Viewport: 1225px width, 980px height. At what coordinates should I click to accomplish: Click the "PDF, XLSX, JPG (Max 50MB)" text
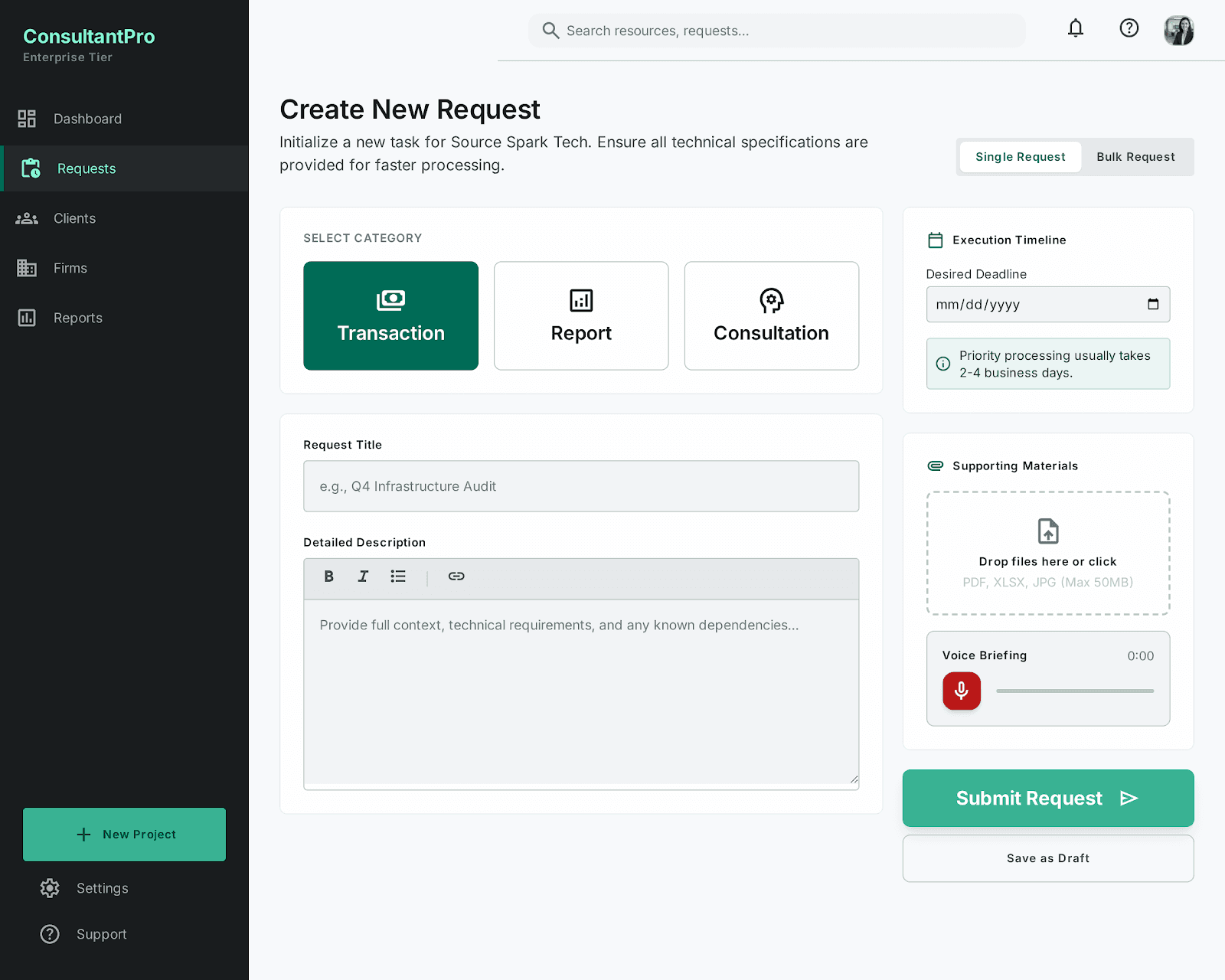coord(1048,583)
